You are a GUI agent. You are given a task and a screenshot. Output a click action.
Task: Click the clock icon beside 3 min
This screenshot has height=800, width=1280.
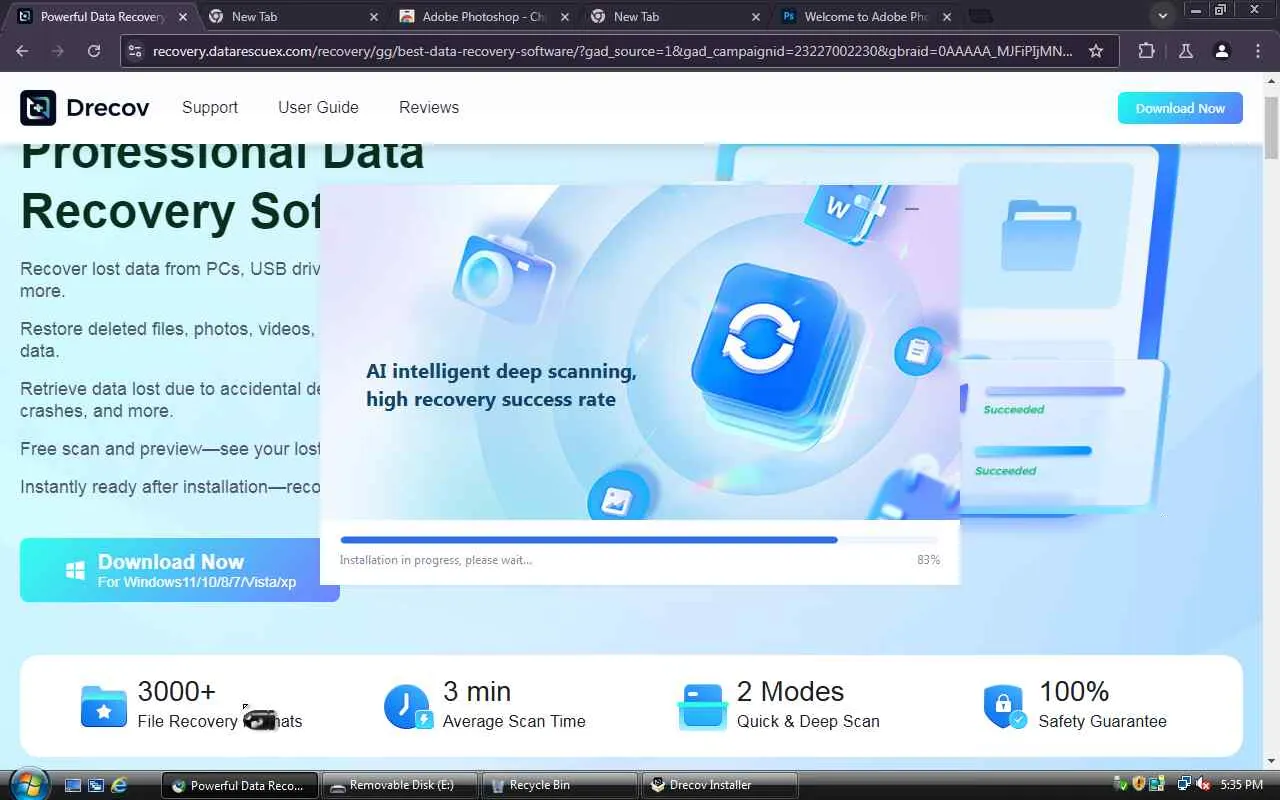pos(408,706)
